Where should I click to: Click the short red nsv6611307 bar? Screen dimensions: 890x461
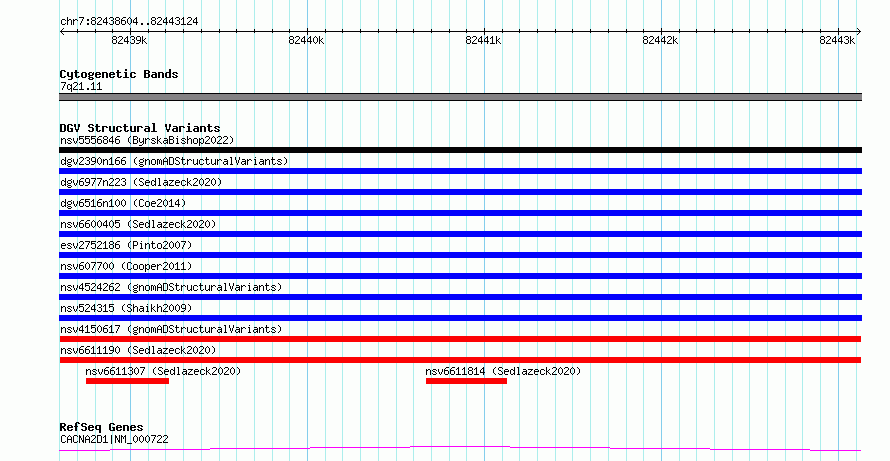click(128, 381)
